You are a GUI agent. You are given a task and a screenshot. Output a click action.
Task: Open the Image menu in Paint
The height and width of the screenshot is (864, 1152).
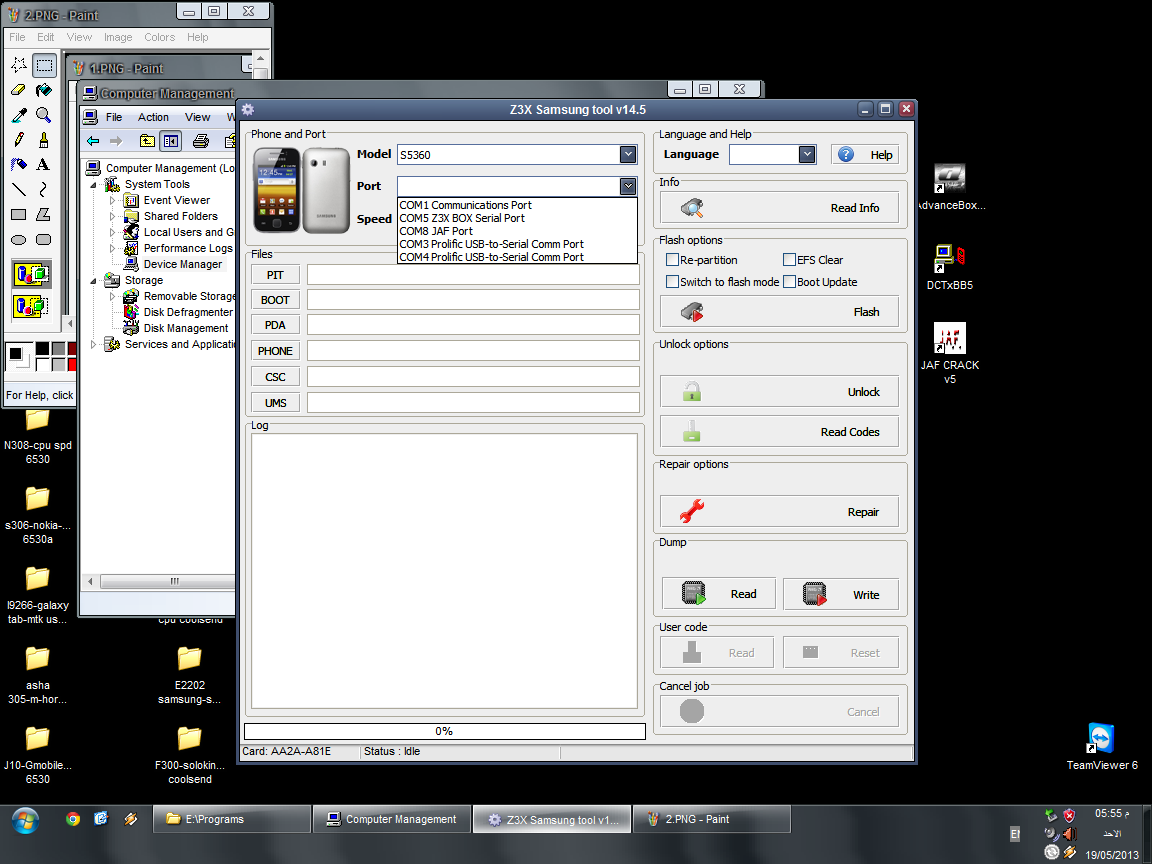coord(118,37)
